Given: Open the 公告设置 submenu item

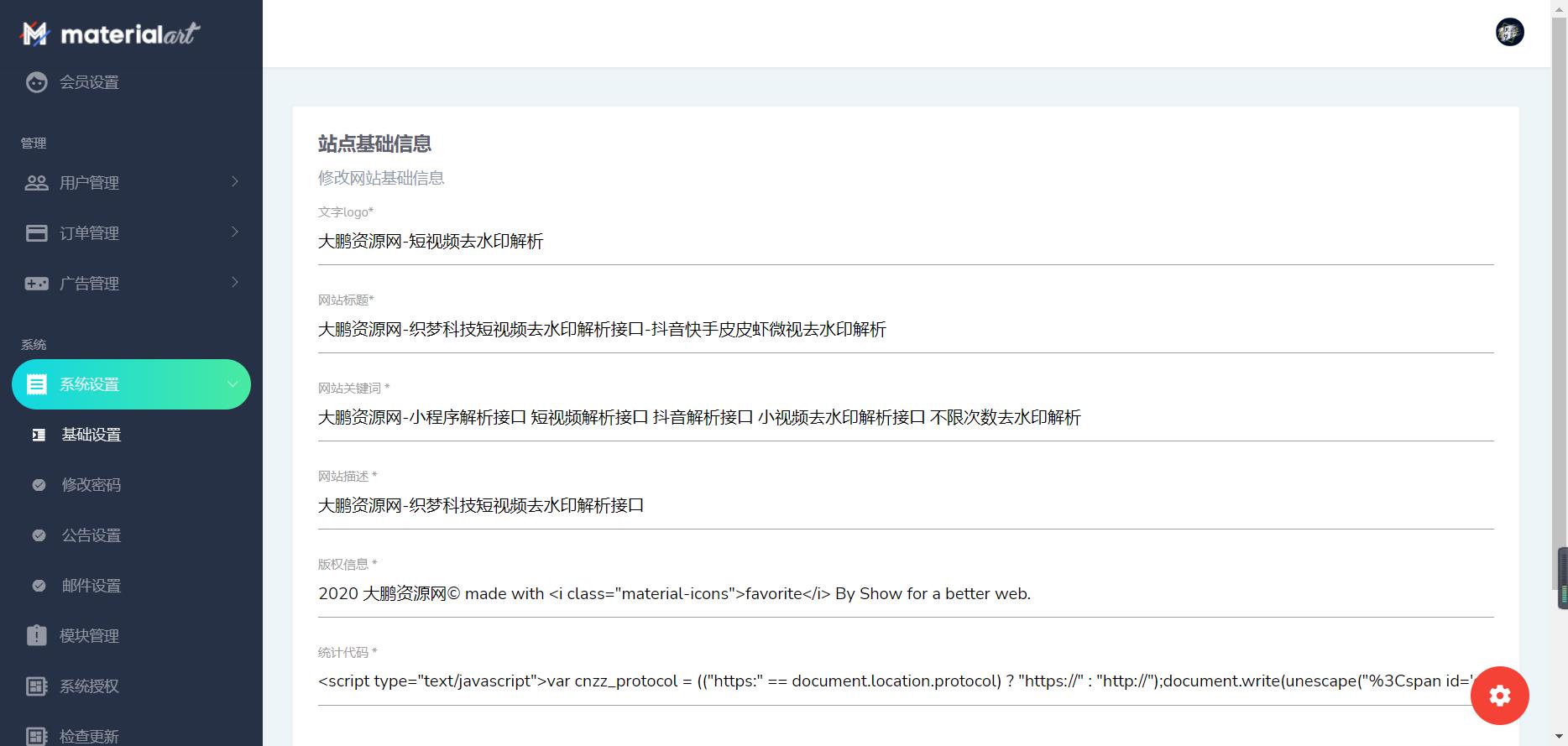Looking at the screenshot, I should (x=91, y=535).
